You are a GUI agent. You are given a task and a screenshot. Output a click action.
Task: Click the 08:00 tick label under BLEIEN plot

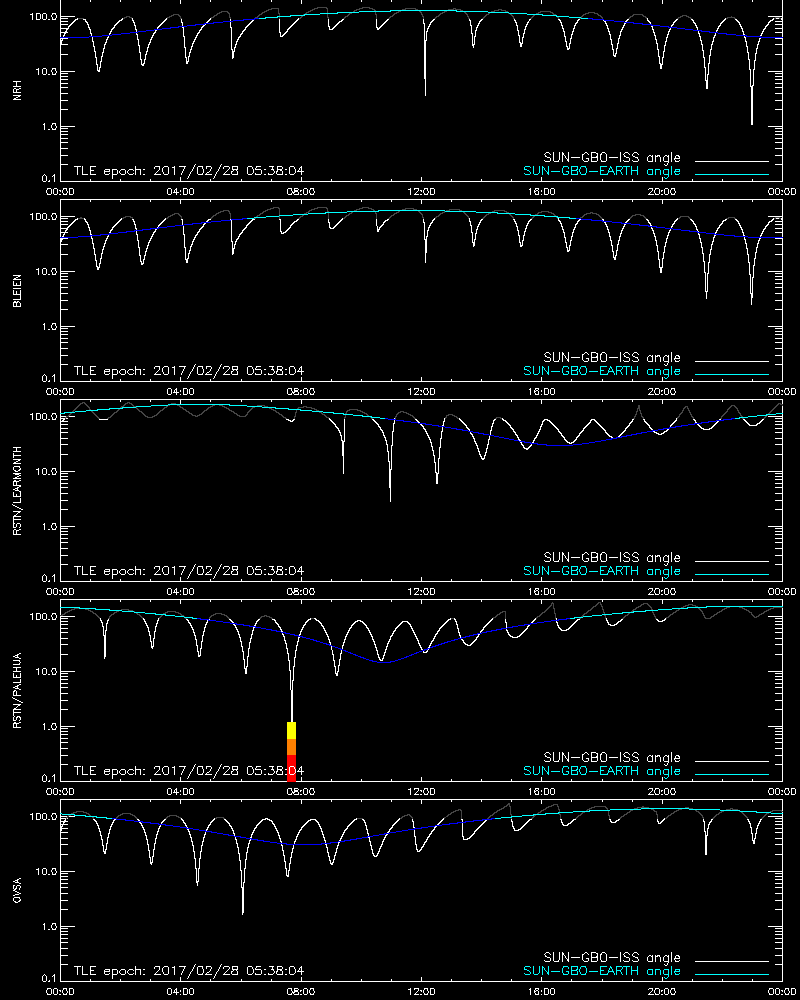[x=300, y=392]
